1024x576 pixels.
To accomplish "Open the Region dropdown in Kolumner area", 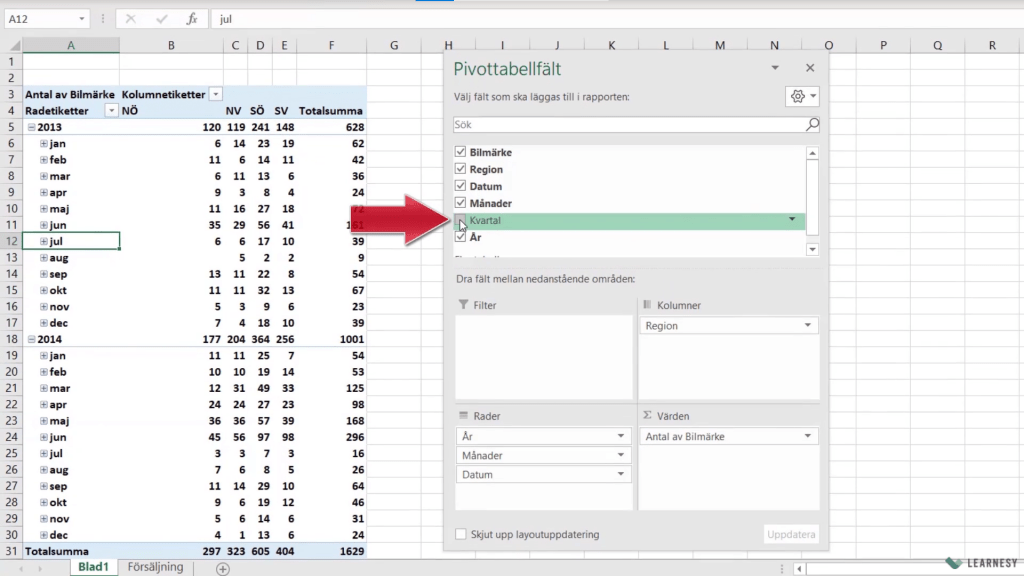I will (x=807, y=326).
